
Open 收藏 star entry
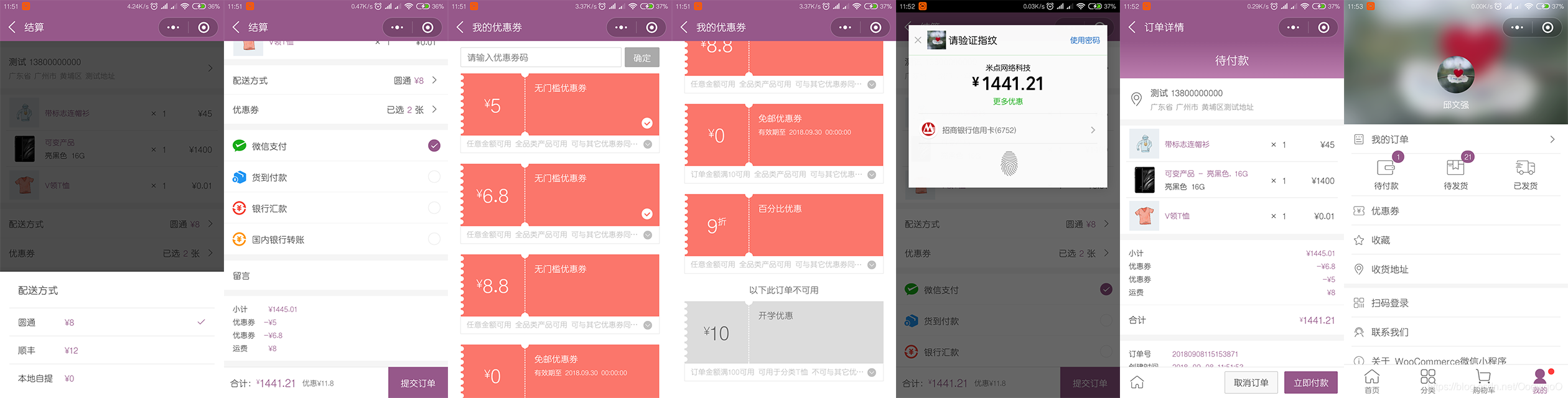click(x=1456, y=240)
